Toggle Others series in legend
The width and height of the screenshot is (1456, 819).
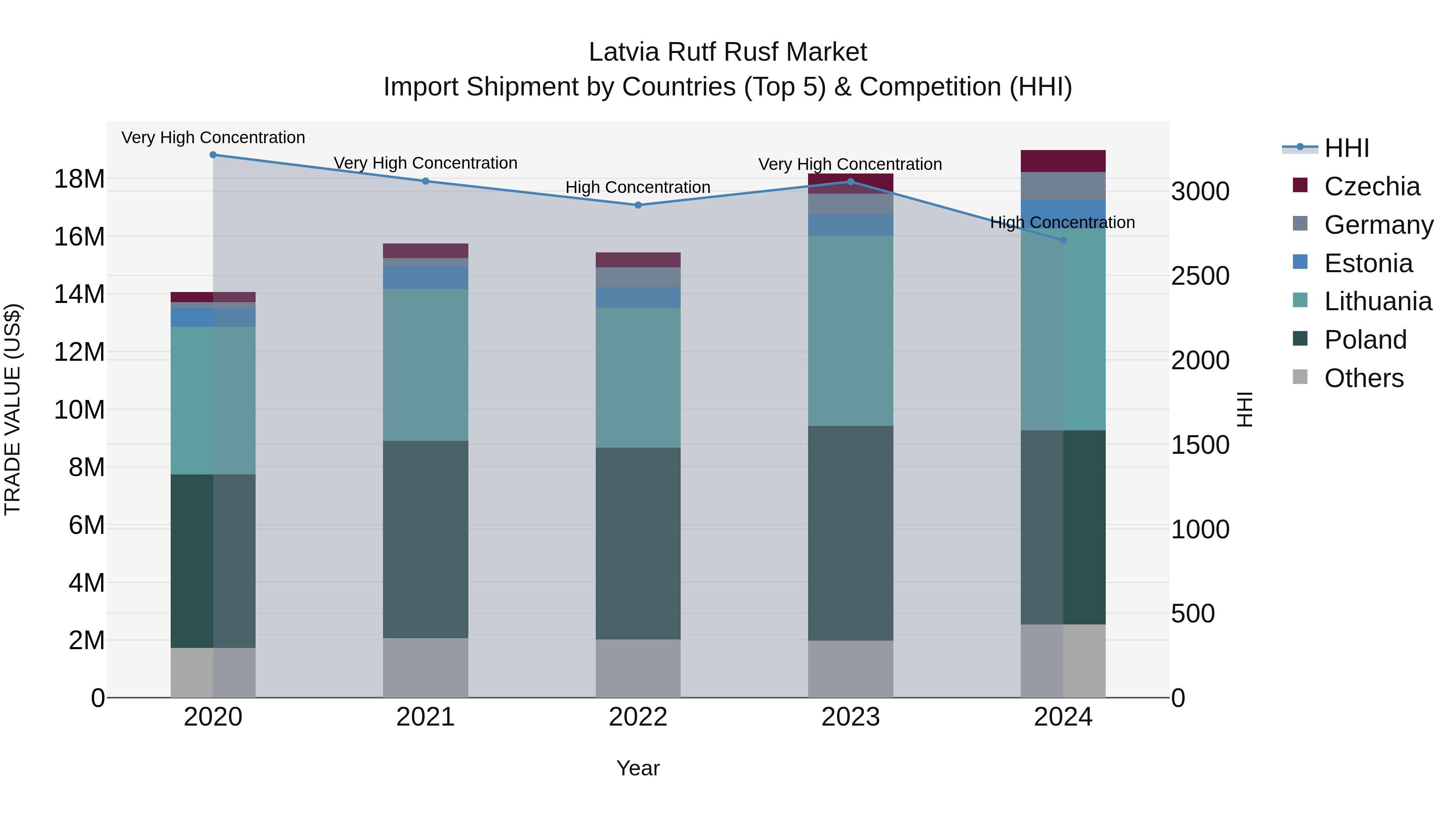coord(1348,378)
